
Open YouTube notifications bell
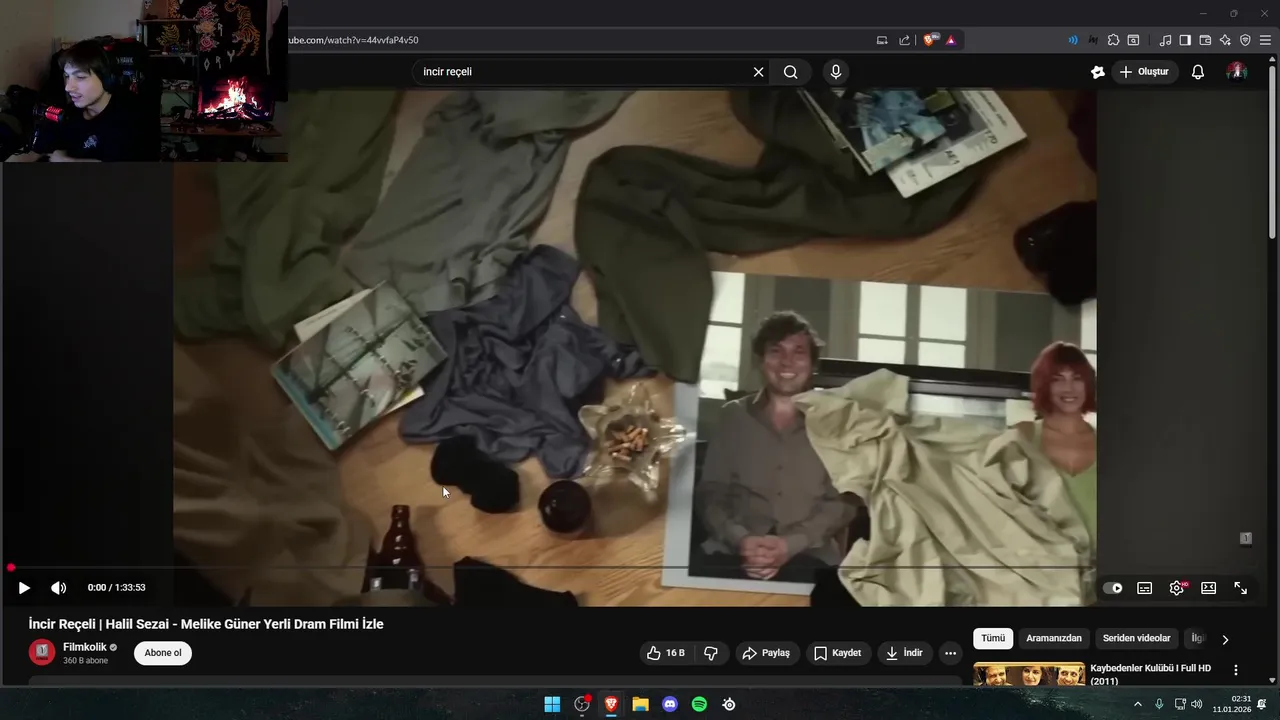click(x=1198, y=72)
